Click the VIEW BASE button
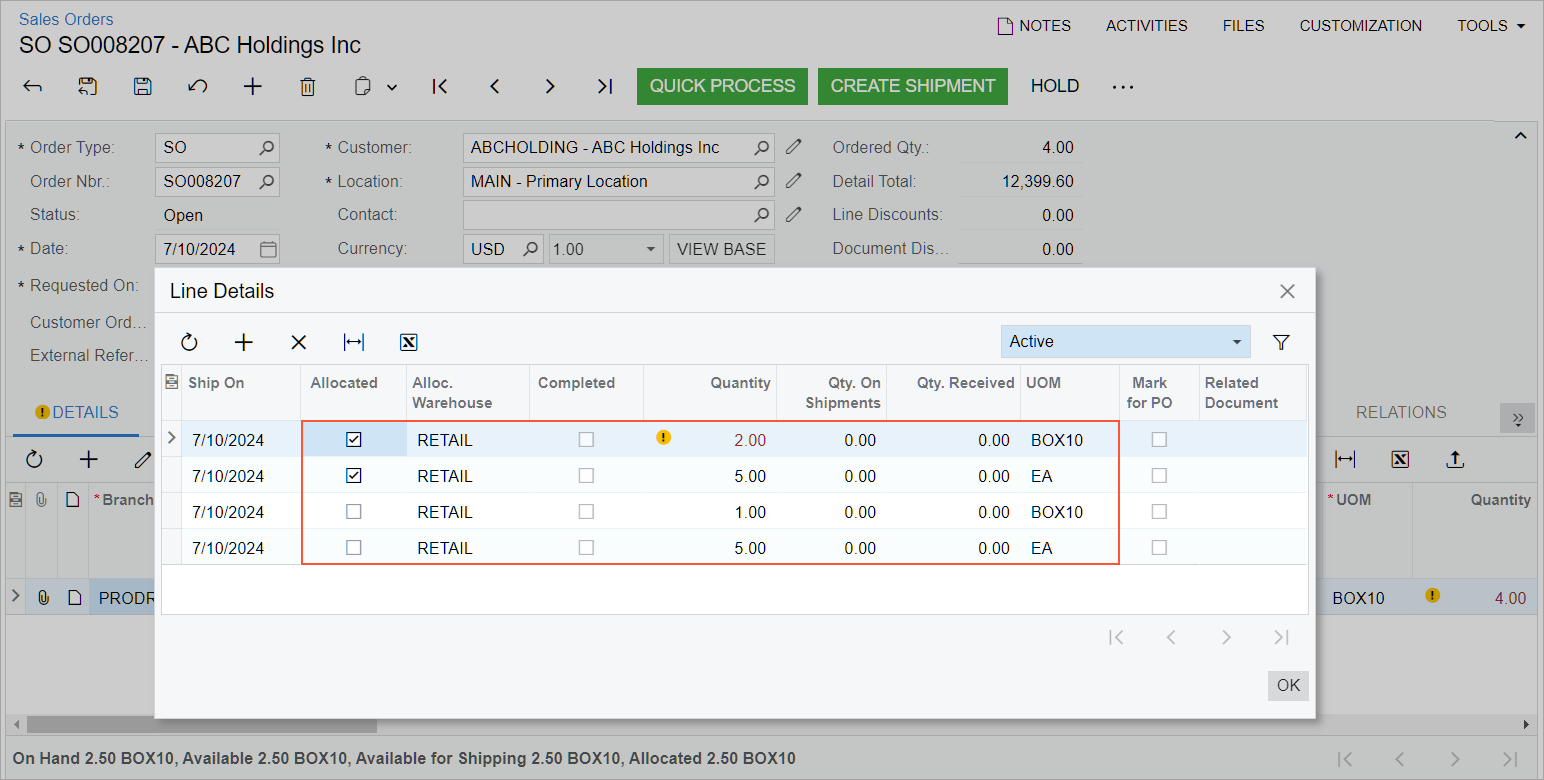 point(722,249)
